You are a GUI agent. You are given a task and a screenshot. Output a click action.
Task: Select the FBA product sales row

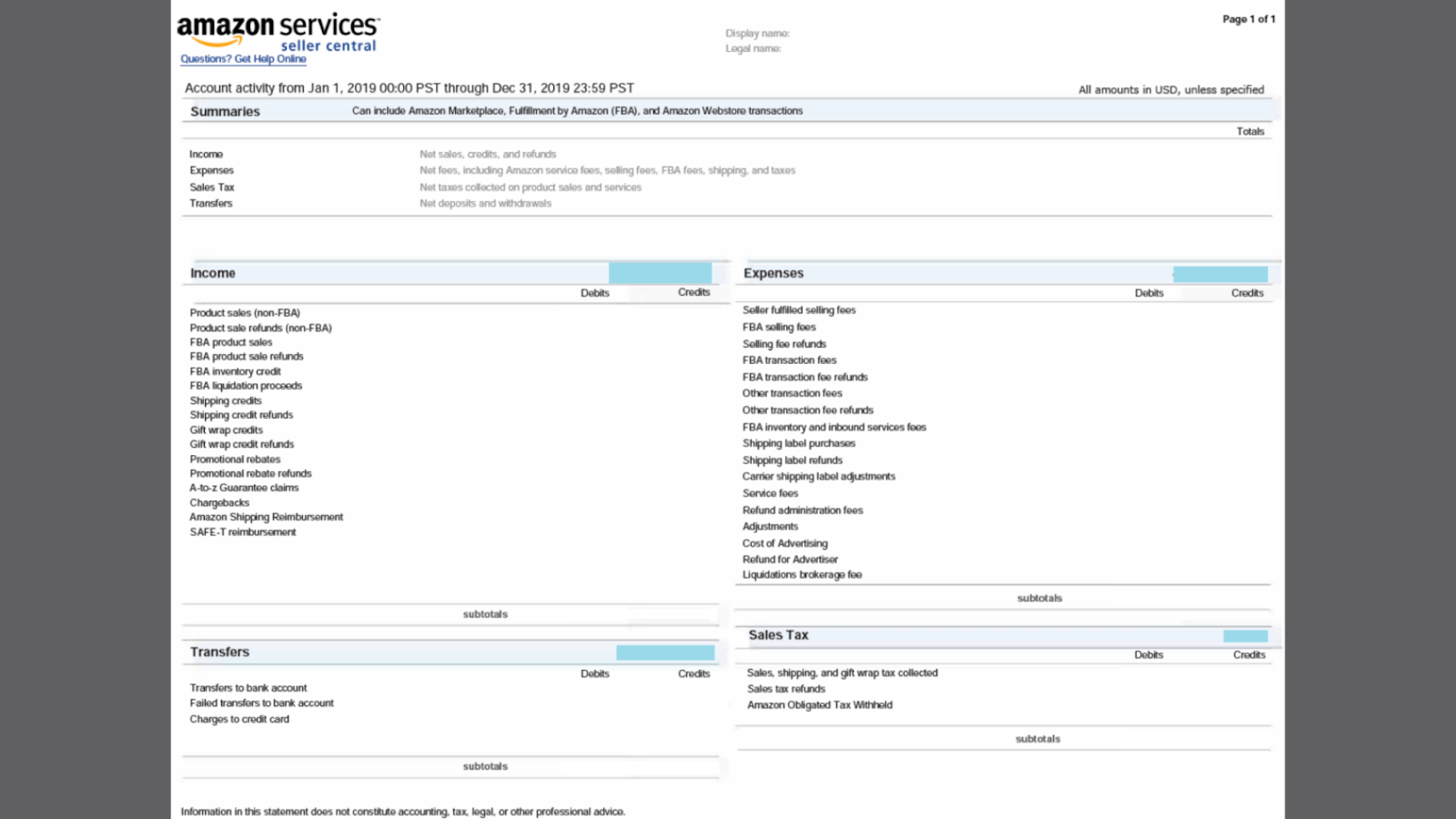[230, 341]
